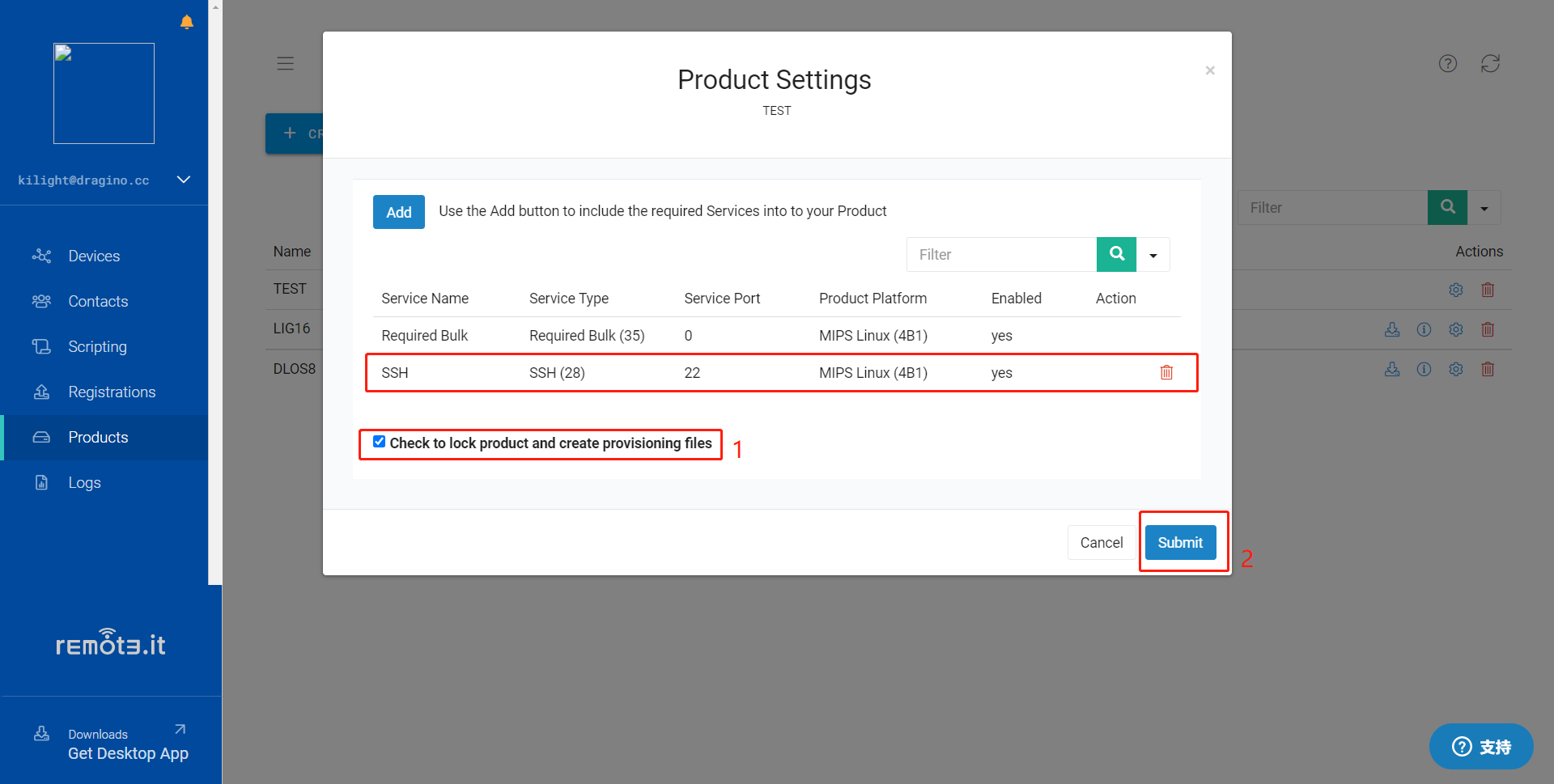
Task: Click the hamburger menu icon
Action: click(285, 63)
